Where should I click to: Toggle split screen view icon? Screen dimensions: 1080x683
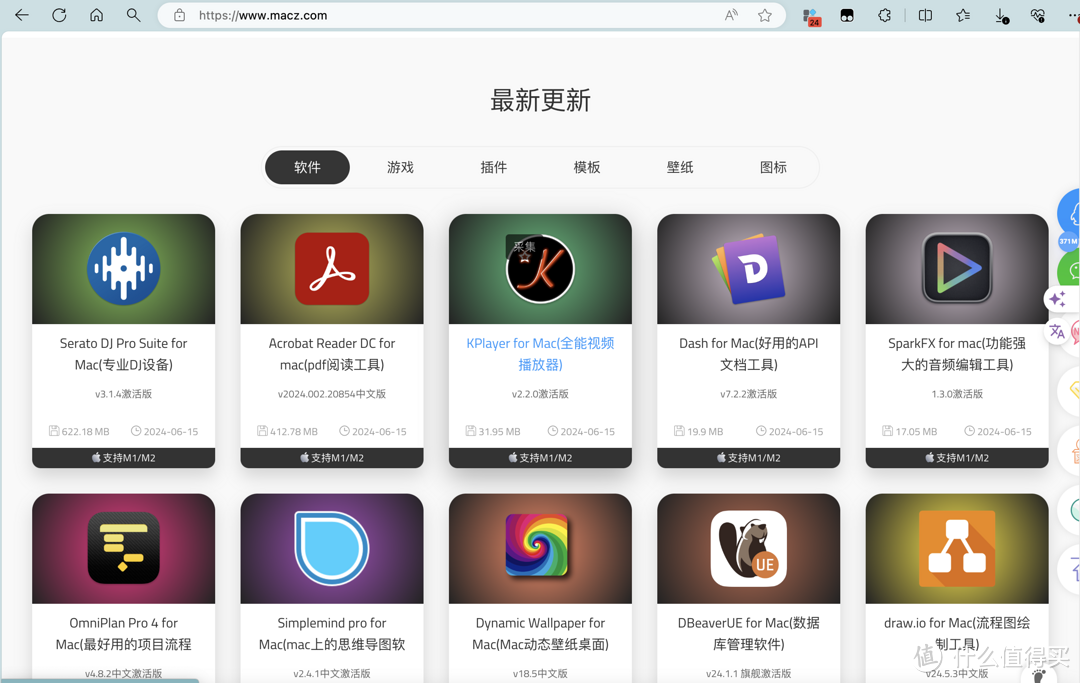[926, 15]
